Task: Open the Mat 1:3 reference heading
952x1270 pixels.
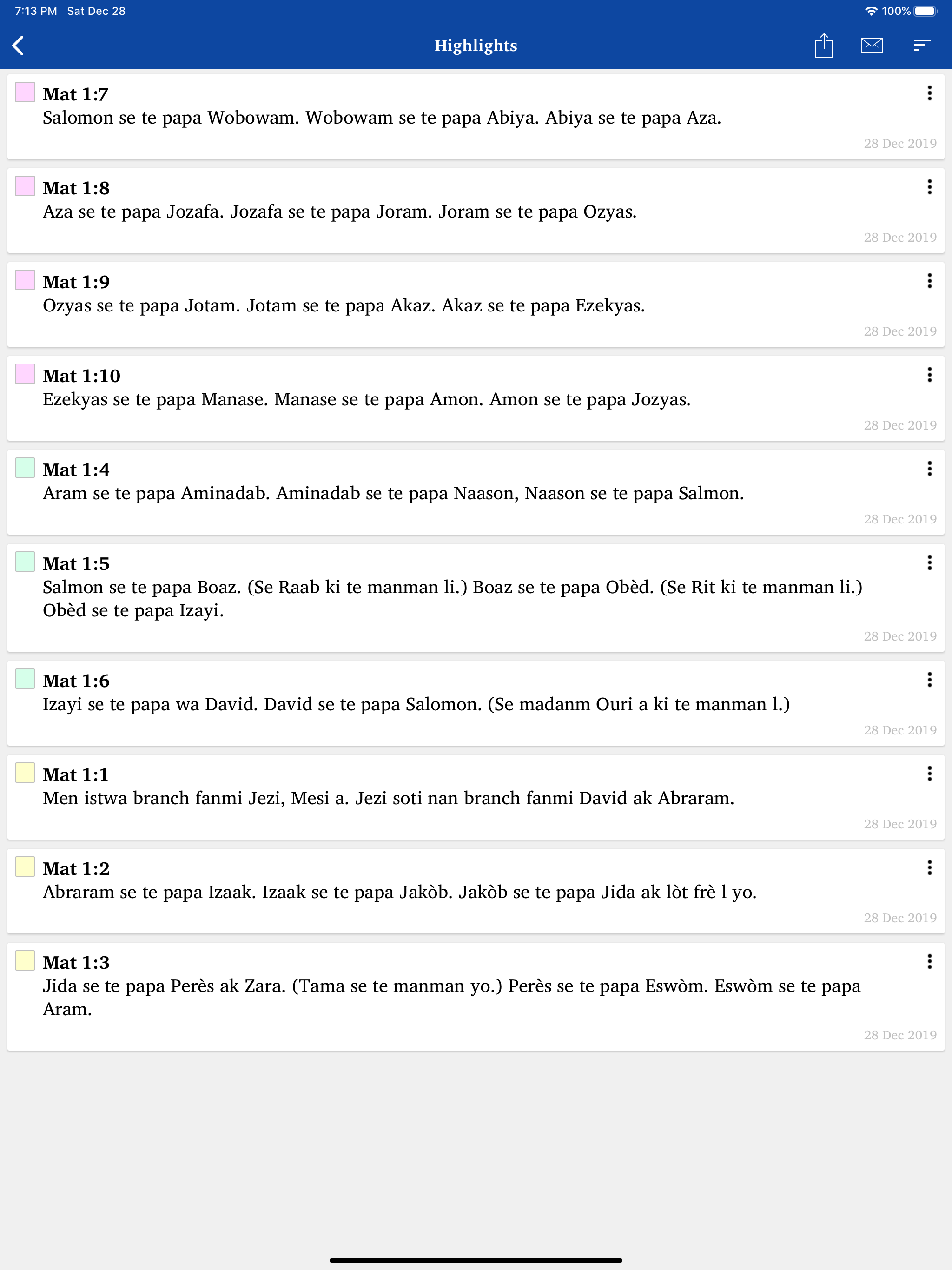Action: point(76,963)
